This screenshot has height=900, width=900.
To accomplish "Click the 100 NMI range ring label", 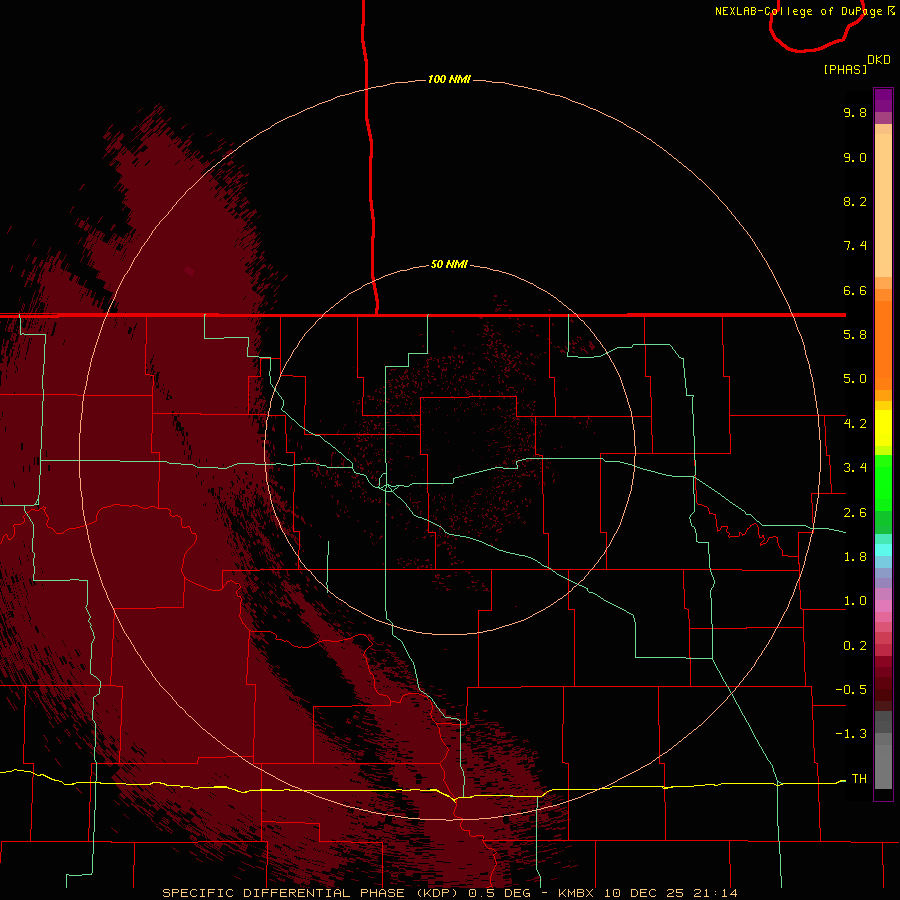I will (449, 79).
